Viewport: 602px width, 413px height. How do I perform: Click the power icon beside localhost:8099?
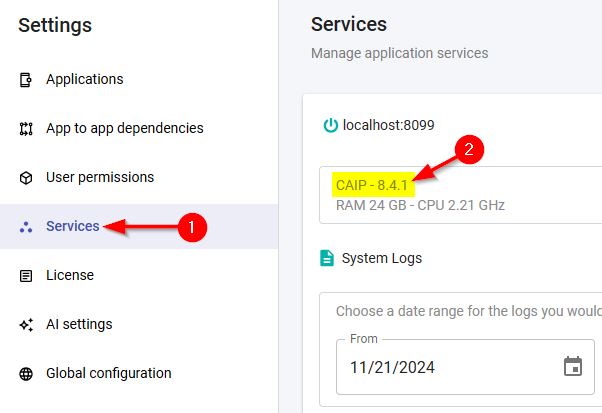click(330, 125)
